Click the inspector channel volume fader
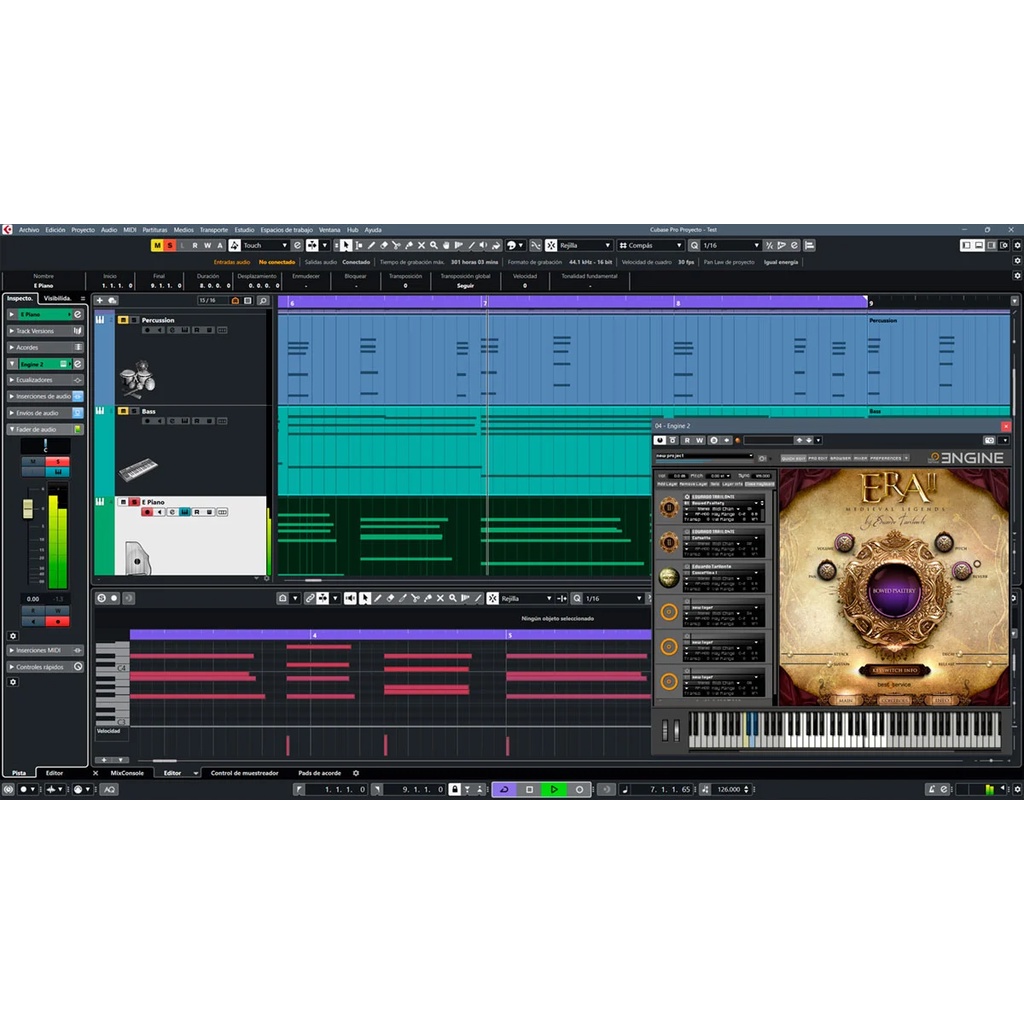 pos(28,508)
